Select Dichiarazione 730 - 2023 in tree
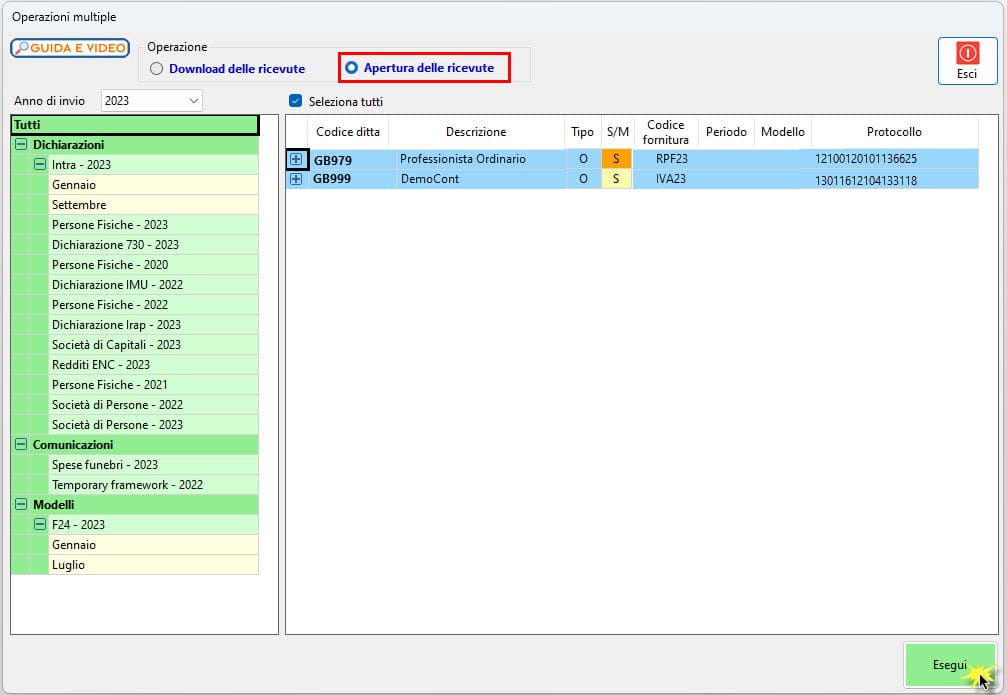The image size is (1007, 695). [x=115, y=245]
